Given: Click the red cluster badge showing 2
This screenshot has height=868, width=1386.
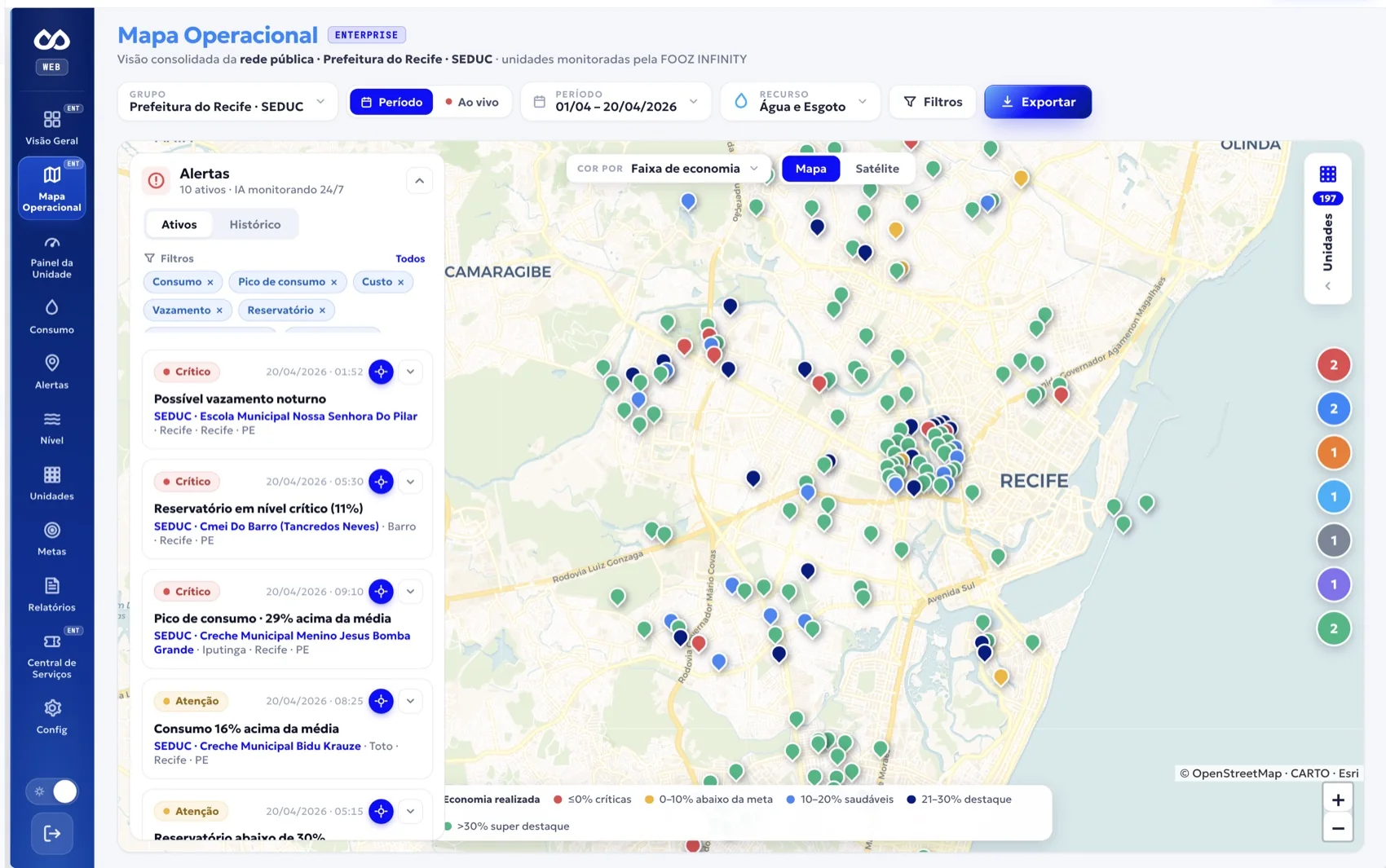Looking at the screenshot, I should (1334, 365).
